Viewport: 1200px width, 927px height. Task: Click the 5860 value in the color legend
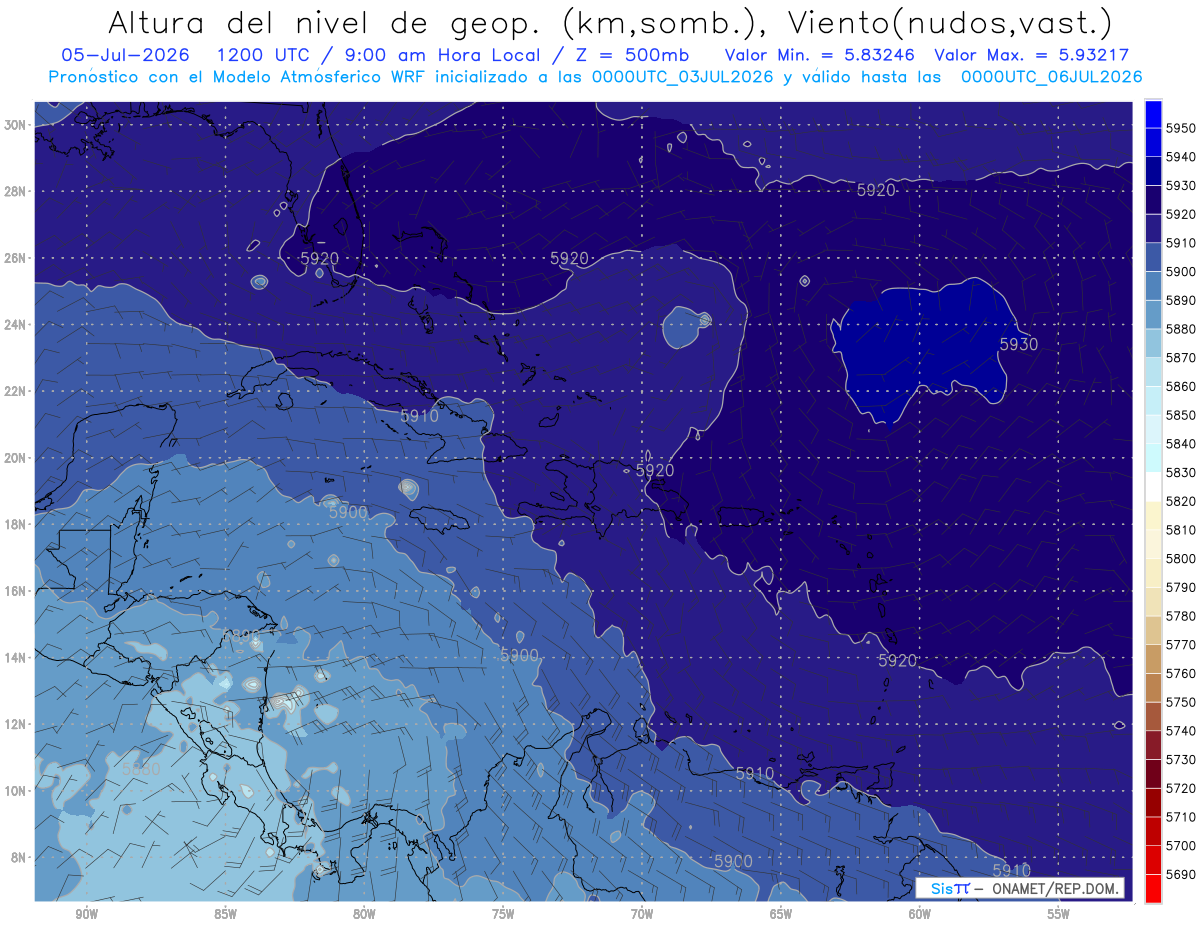pos(1180,386)
